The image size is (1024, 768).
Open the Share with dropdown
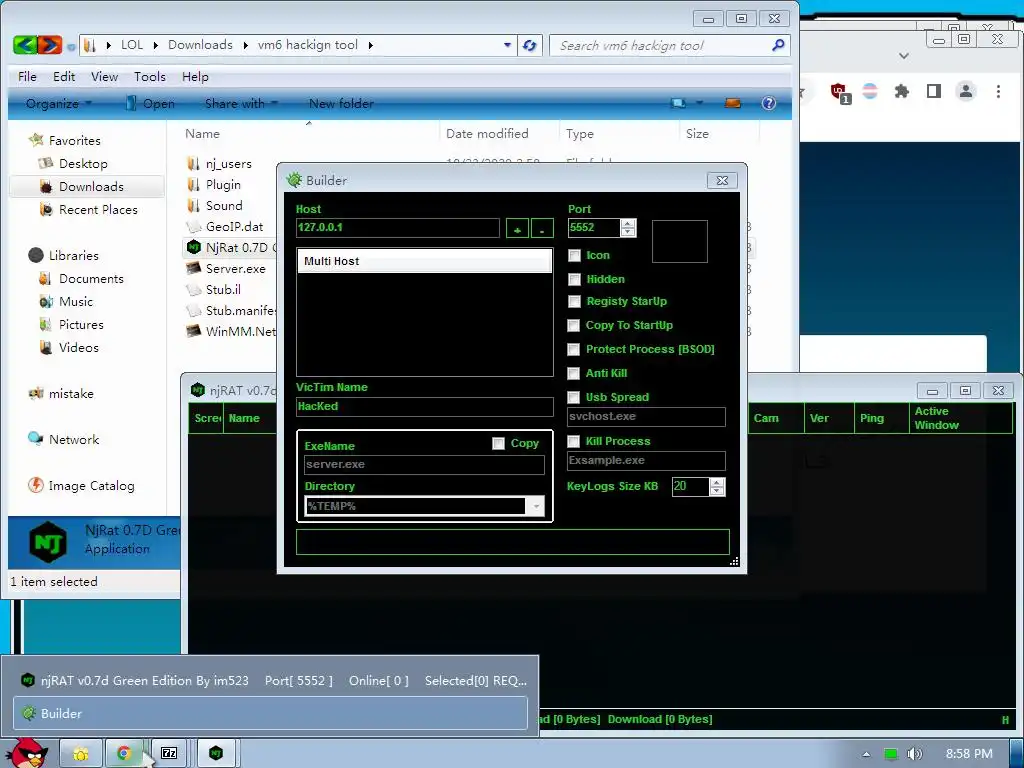pyautogui.click(x=241, y=103)
